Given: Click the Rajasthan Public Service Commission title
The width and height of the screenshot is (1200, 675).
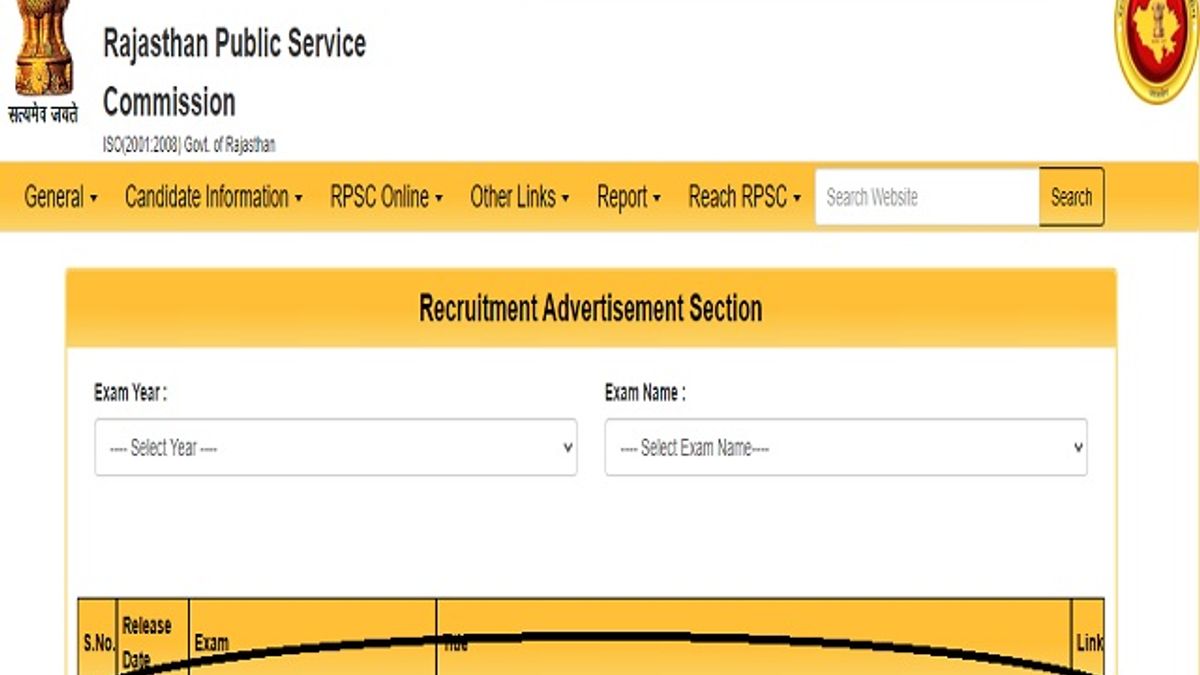Looking at the screenshot, I should (x=234, y=72).
